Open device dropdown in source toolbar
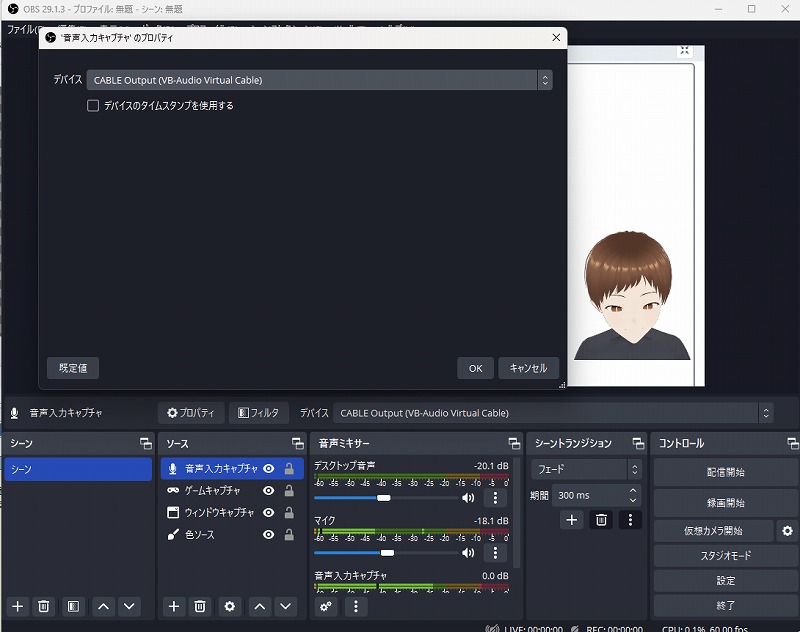This screenshot has width=800, height=632. point(553,413)
